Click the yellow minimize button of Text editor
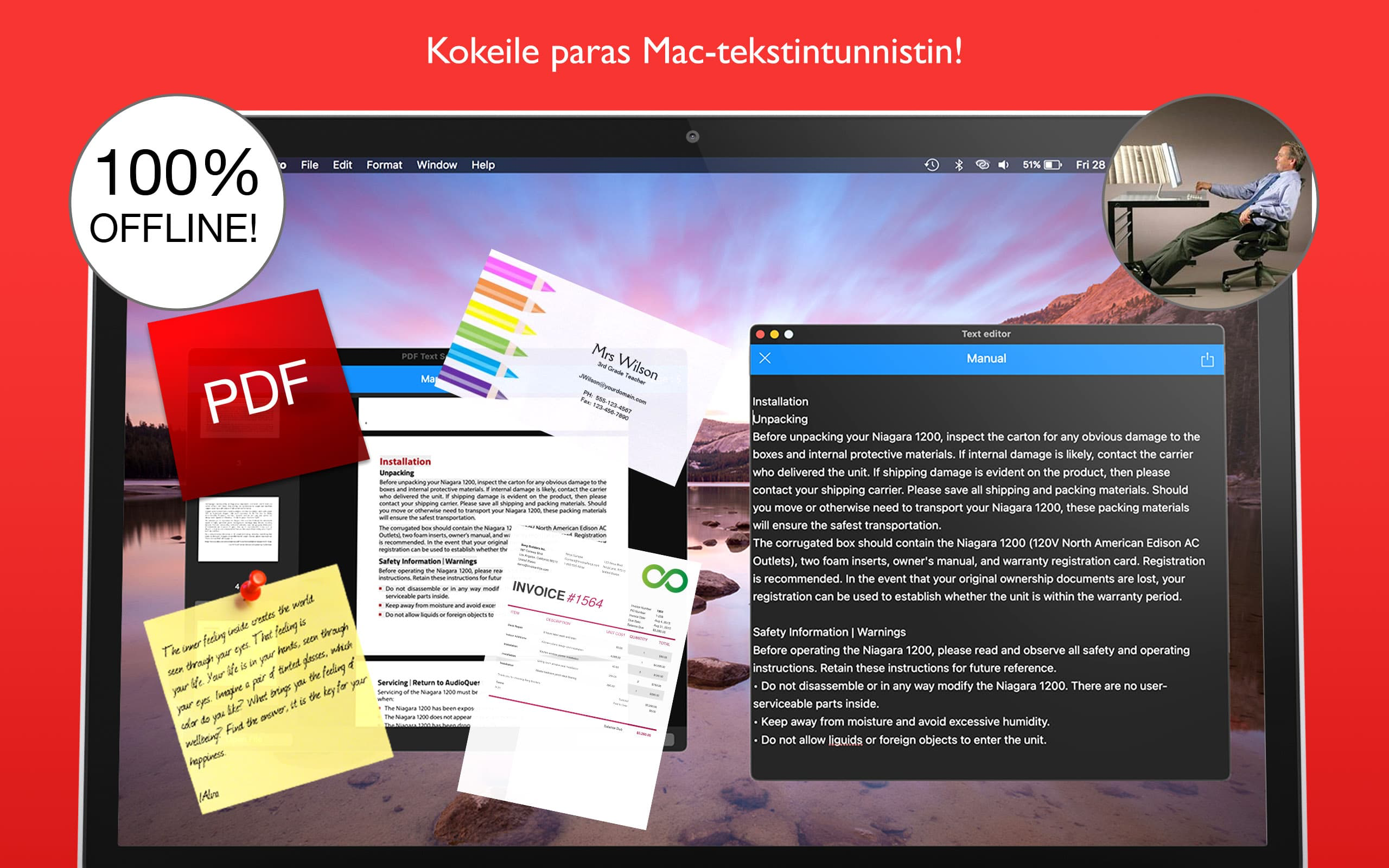The height and width of the screenshot is (868, 1389). (x=774, y=334)
